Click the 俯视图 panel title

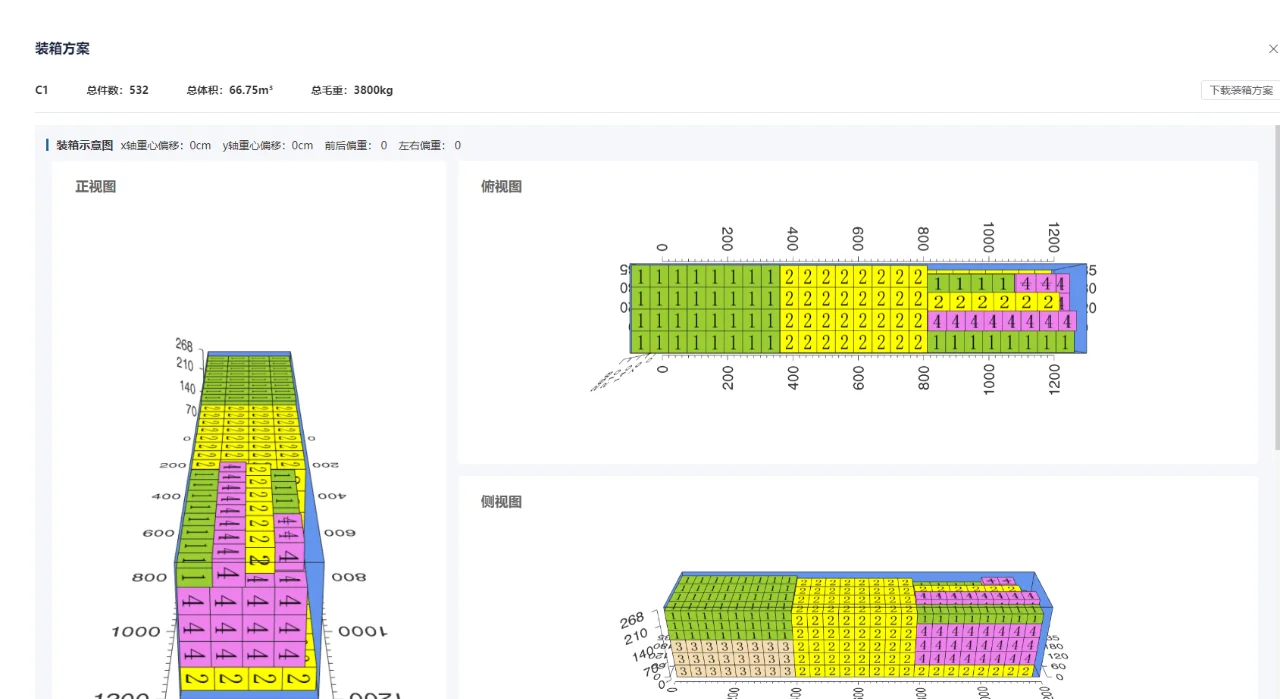(x=502, y=187)
